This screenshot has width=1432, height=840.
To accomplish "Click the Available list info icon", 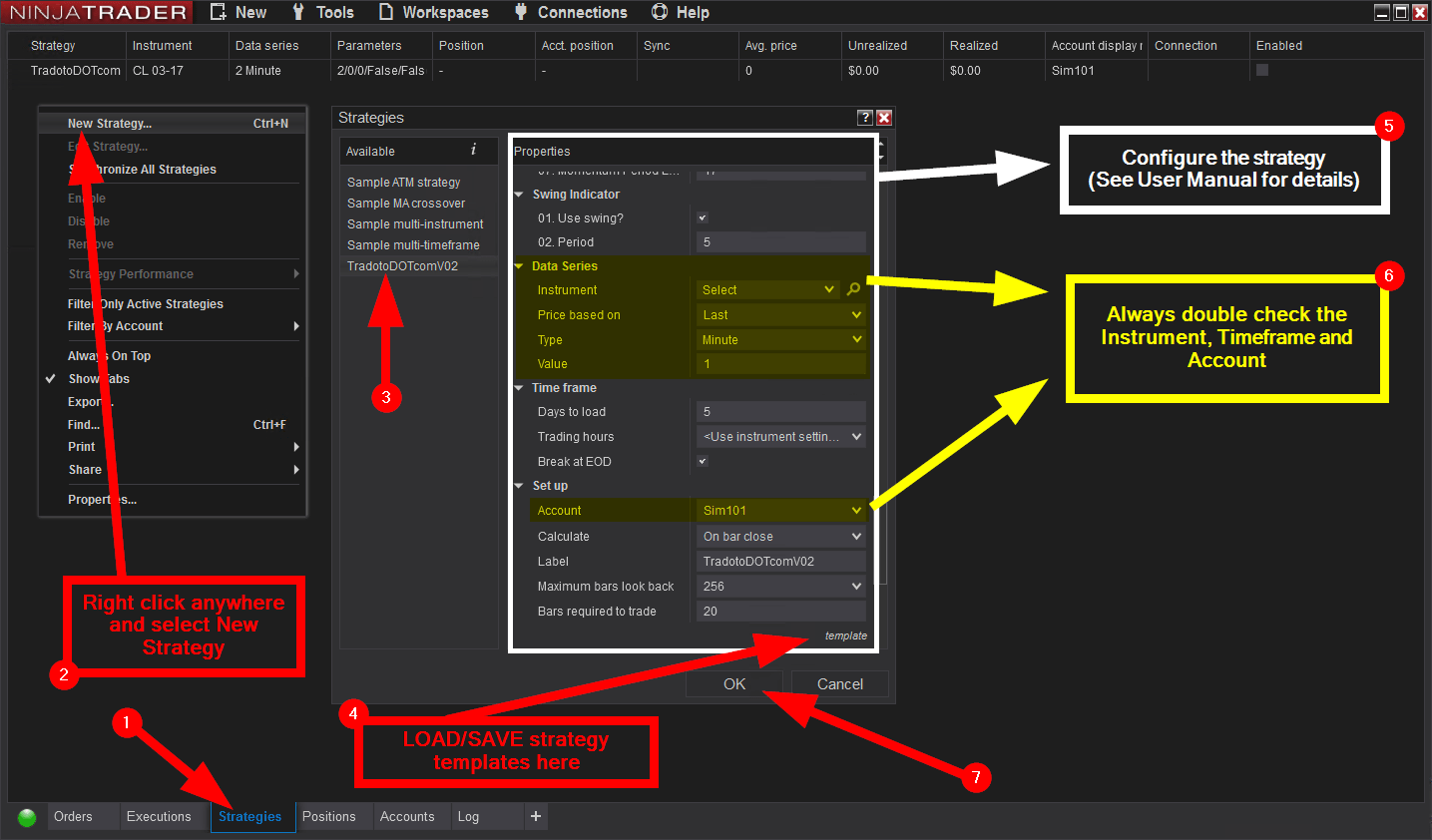I will coord(473,150).
